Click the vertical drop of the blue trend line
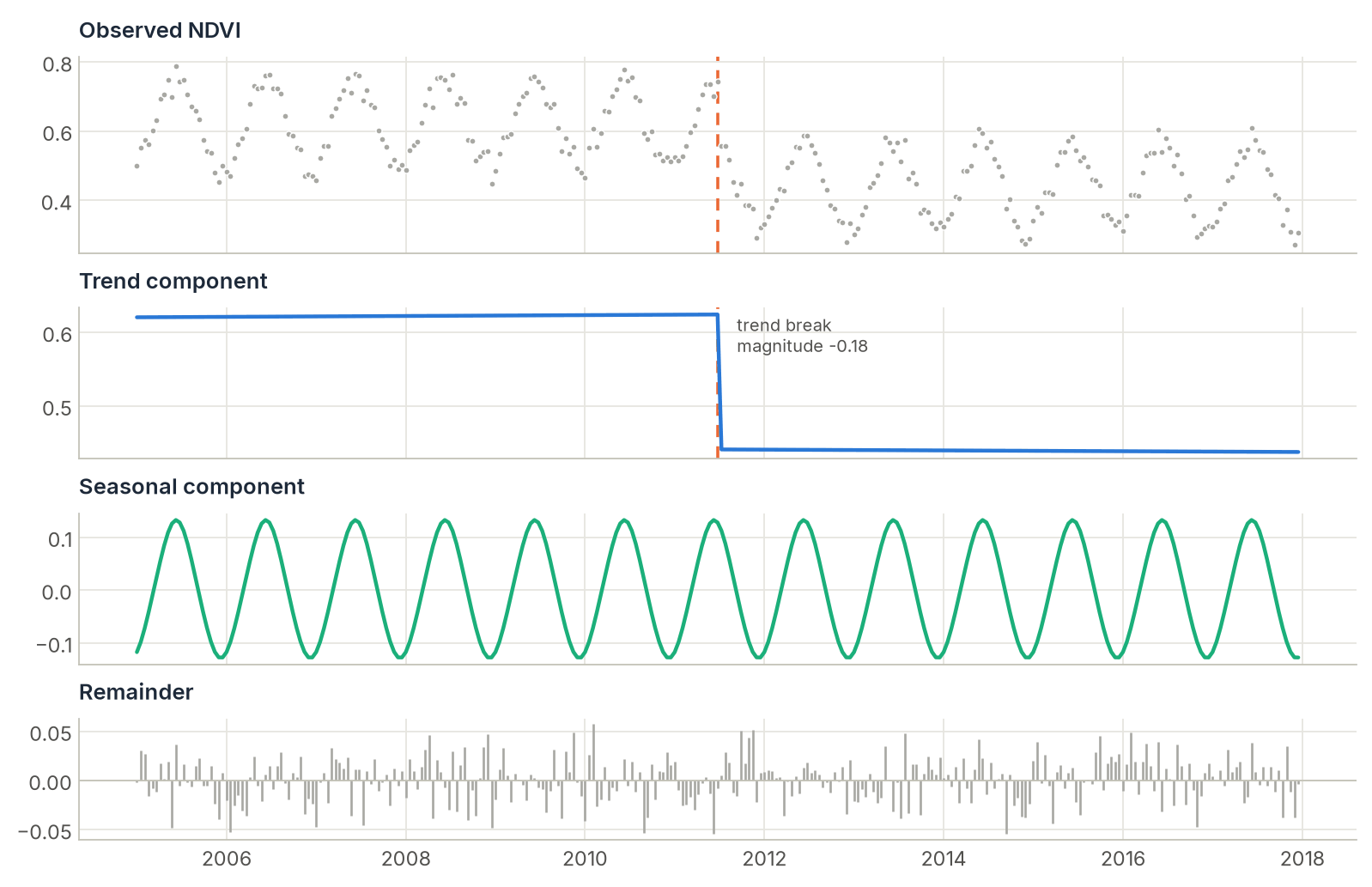Image resolution: width=1372 pixels, height=887 pixels. [x=719, y=382]
